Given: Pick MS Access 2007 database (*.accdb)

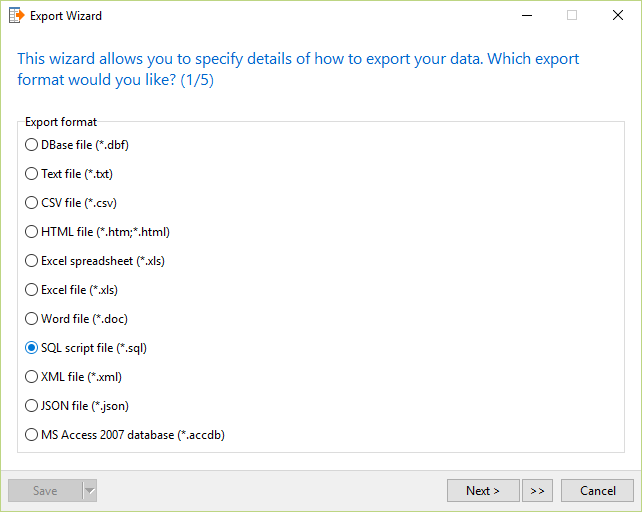Looking at the screenshot, I should pyautogui.click(x=125, y=435).
